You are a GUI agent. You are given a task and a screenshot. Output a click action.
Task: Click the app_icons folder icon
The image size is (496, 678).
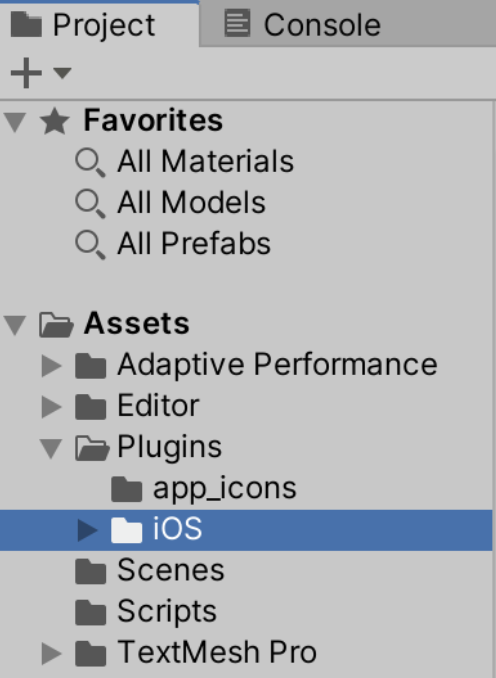pyautogui.click(x=126, y=489)
